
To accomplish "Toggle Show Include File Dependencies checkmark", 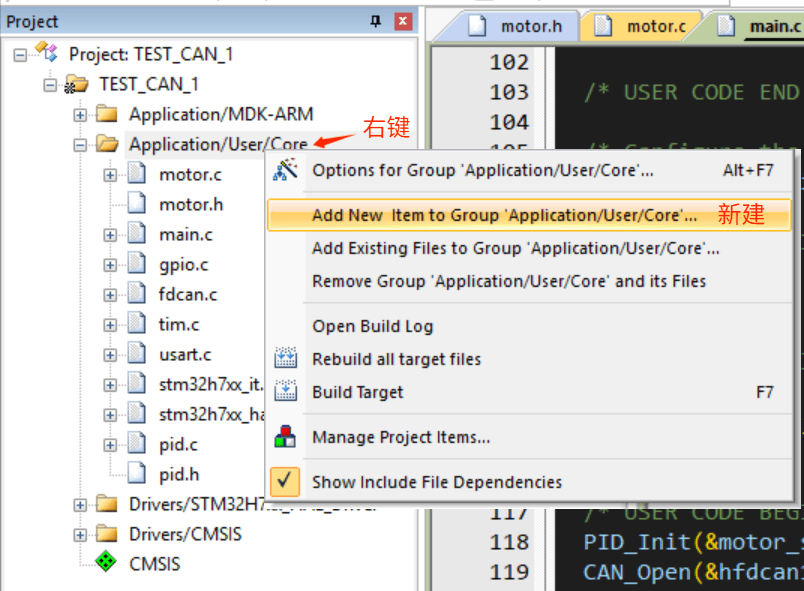I will click(286, 481).
